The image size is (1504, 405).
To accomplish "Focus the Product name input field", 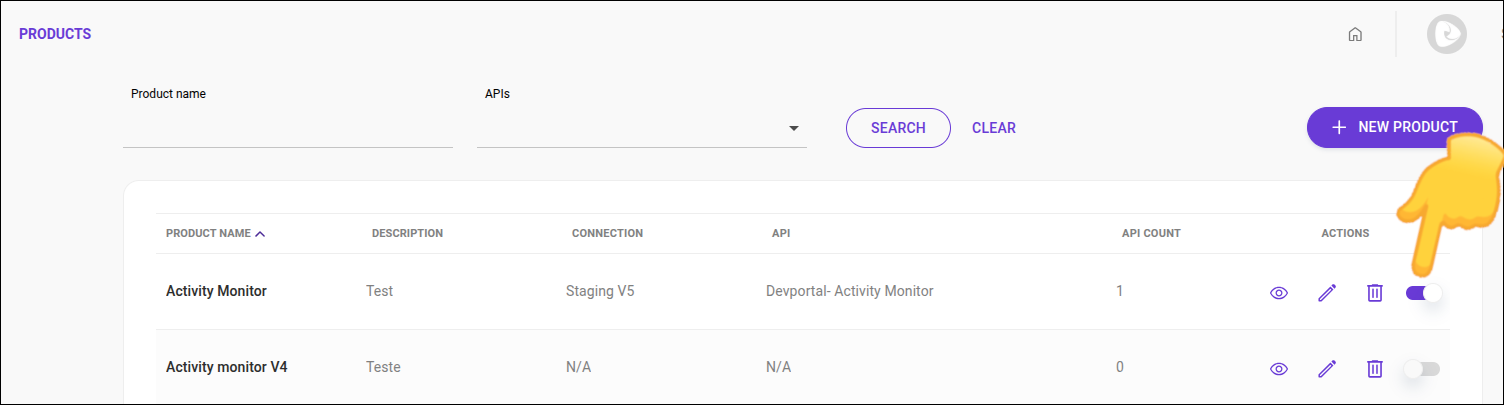I will click(287, 129).
